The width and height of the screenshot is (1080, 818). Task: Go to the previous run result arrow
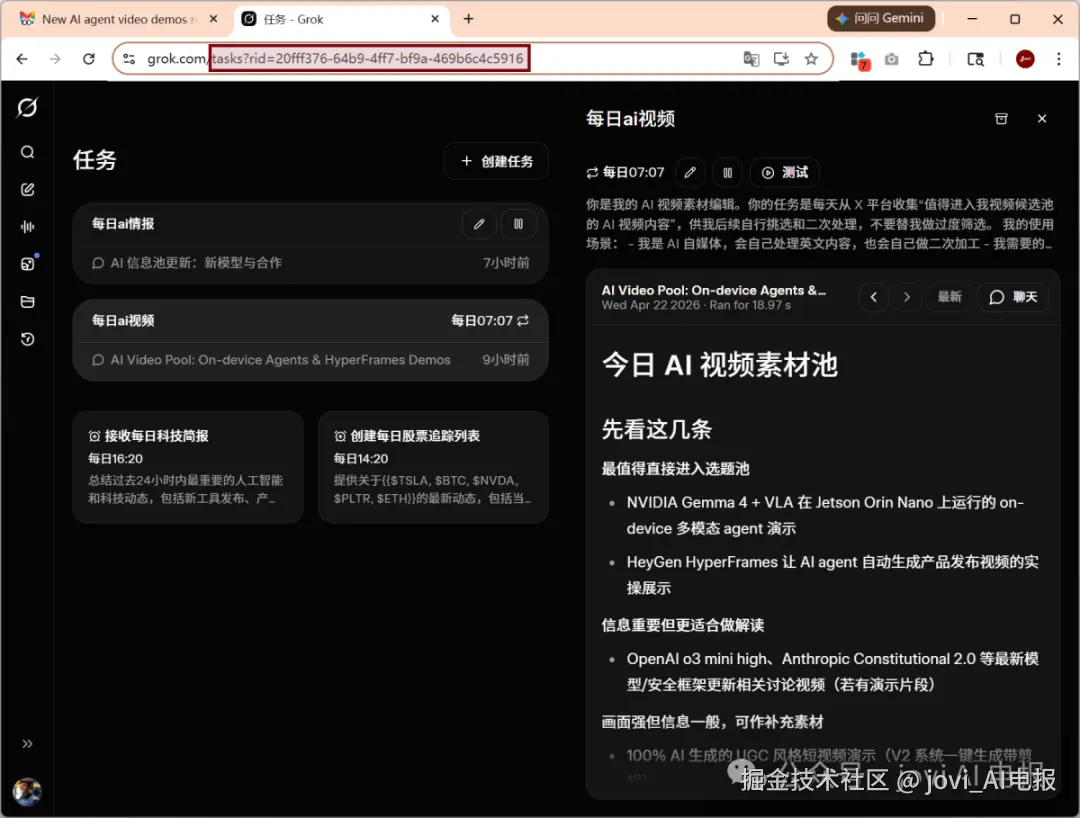874,297
